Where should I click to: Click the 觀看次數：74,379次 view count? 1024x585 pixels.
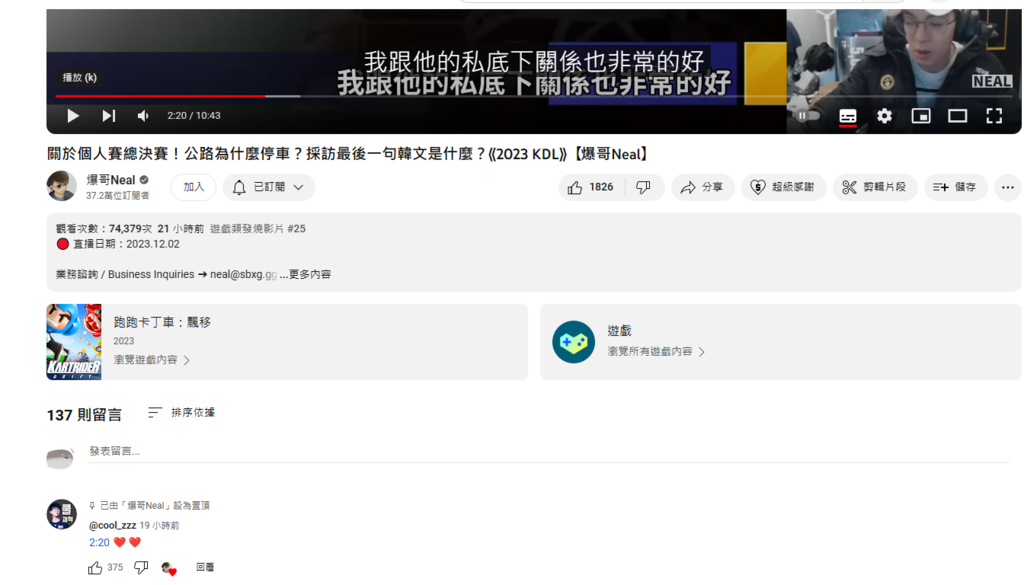point(104,229)
